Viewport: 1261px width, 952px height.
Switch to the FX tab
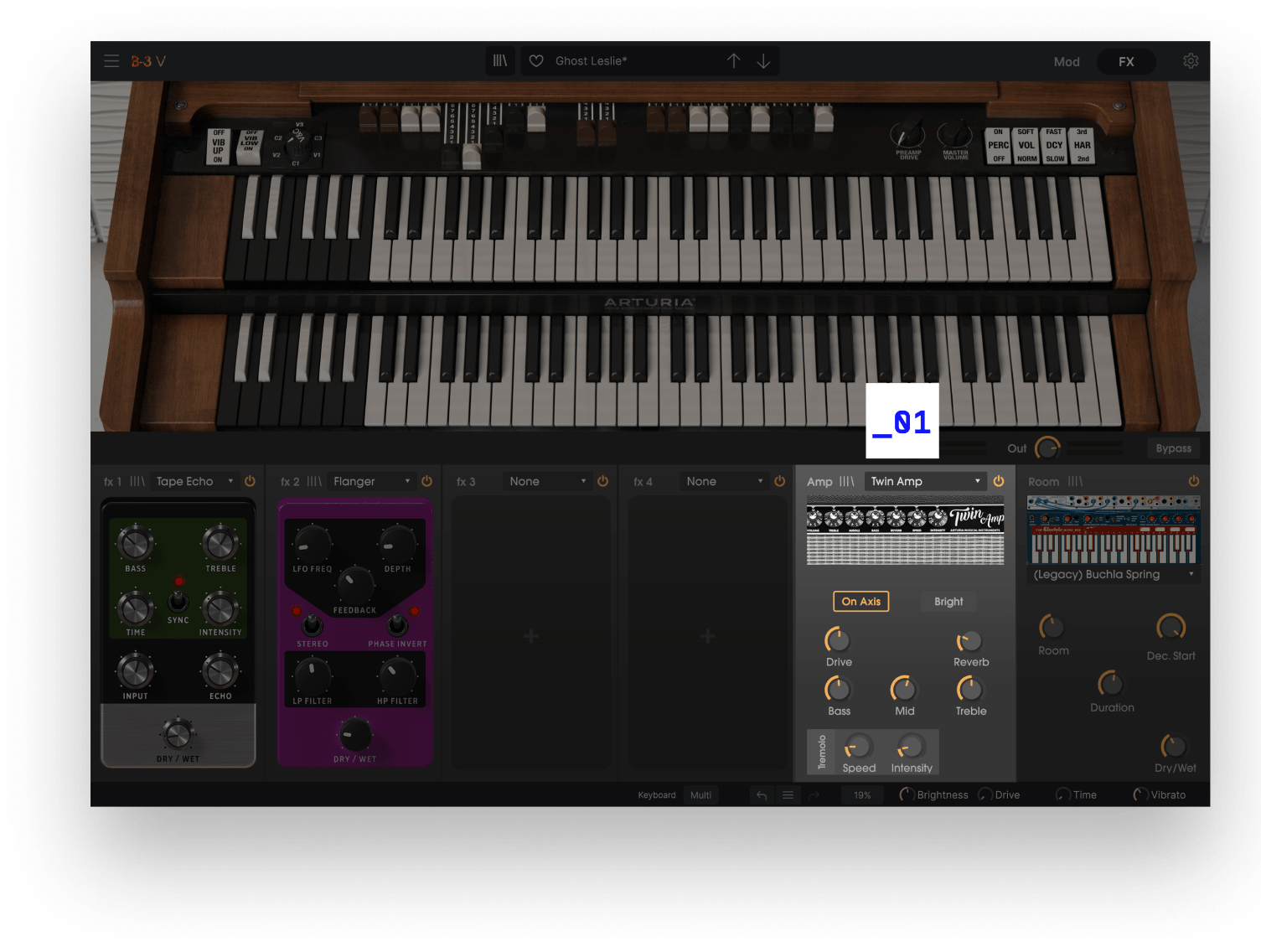[x=1126, y=62]
